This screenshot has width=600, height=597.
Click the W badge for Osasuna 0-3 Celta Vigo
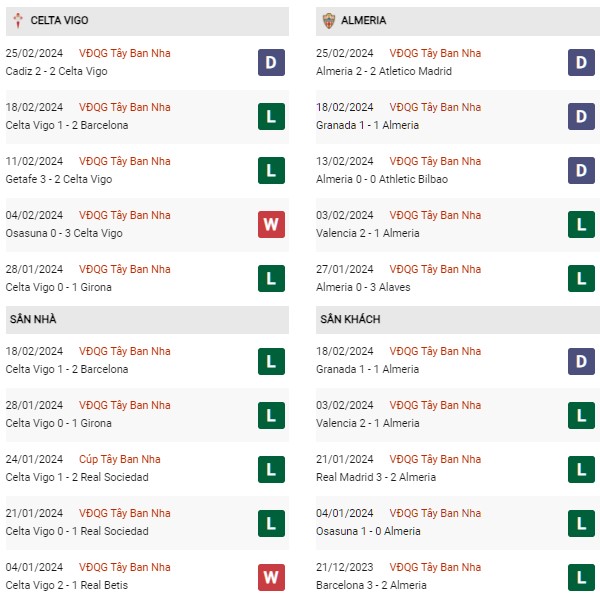271,224
